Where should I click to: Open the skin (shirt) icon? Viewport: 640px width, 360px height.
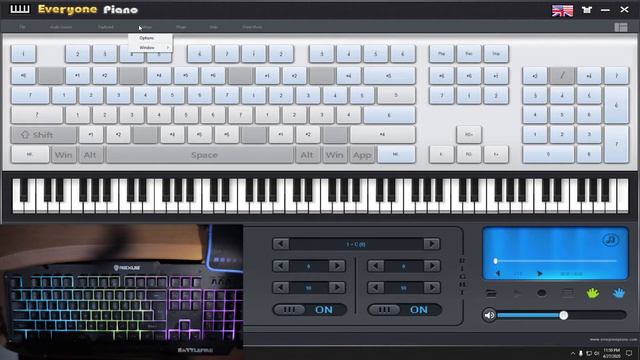tap(587, 10)
